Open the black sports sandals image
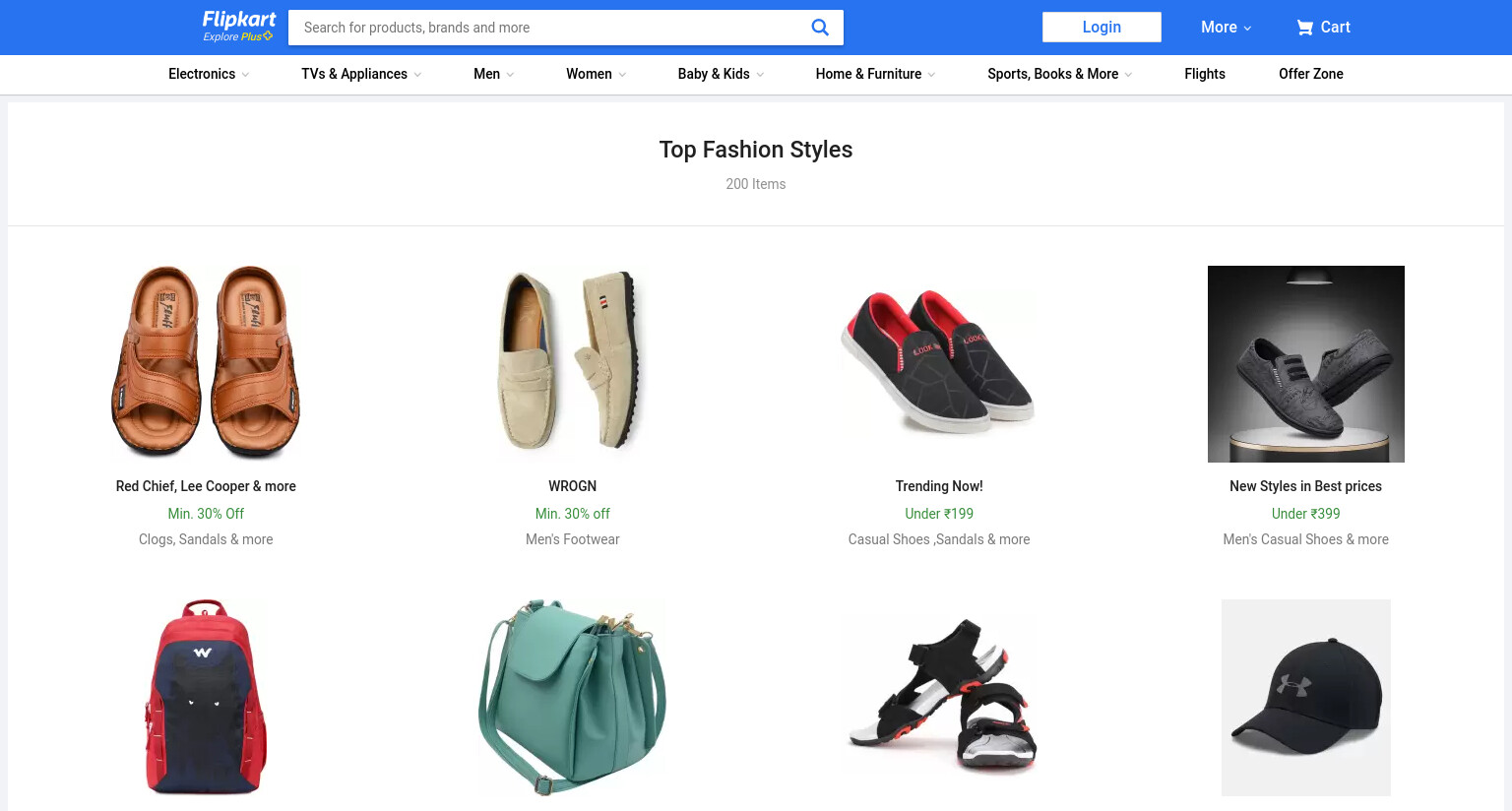Screen dimensions: 1512x811 [x=939, y=697]
